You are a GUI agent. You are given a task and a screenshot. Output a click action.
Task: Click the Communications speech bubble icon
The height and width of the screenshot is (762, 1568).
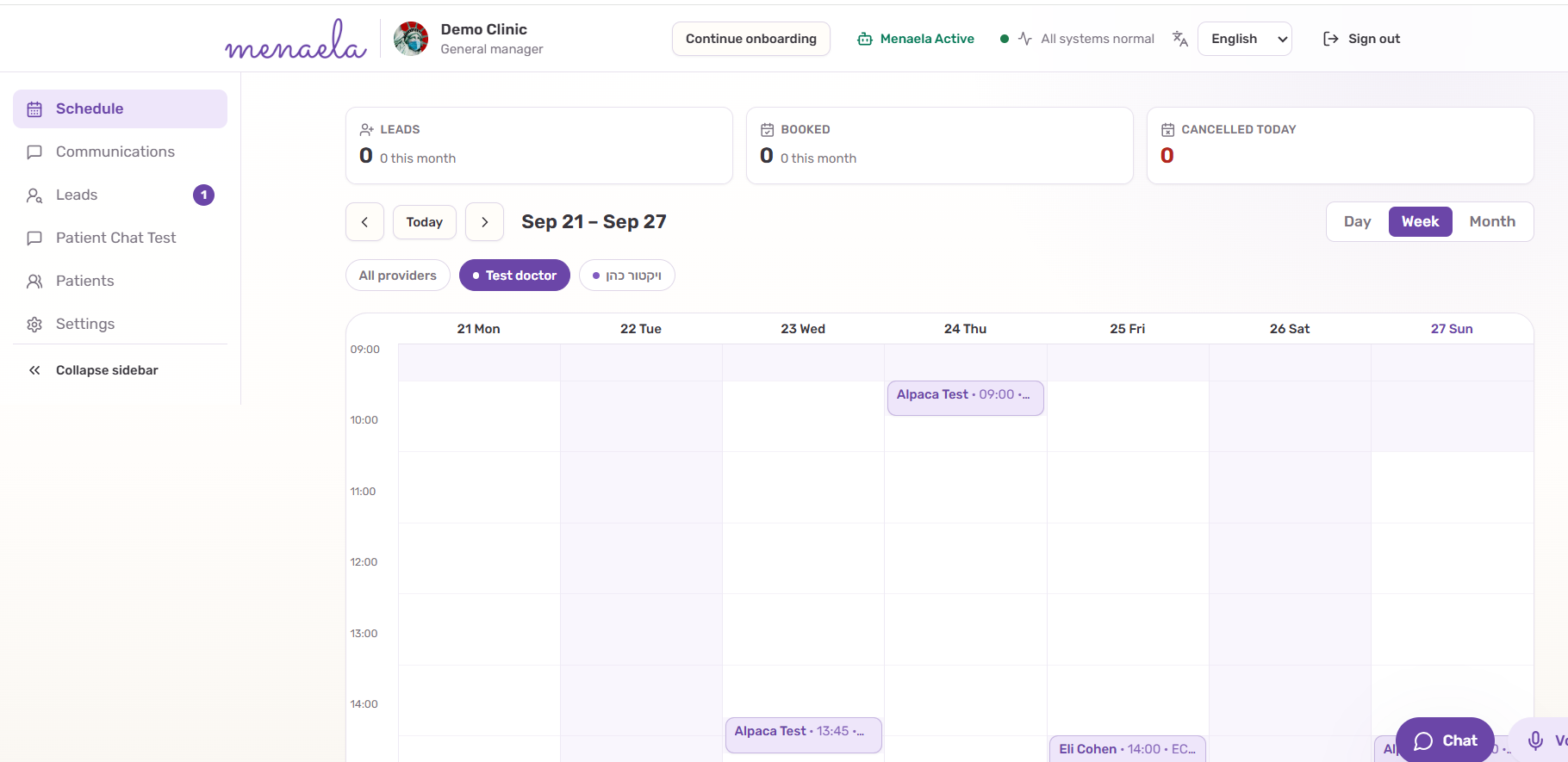(x=34, y=152)
